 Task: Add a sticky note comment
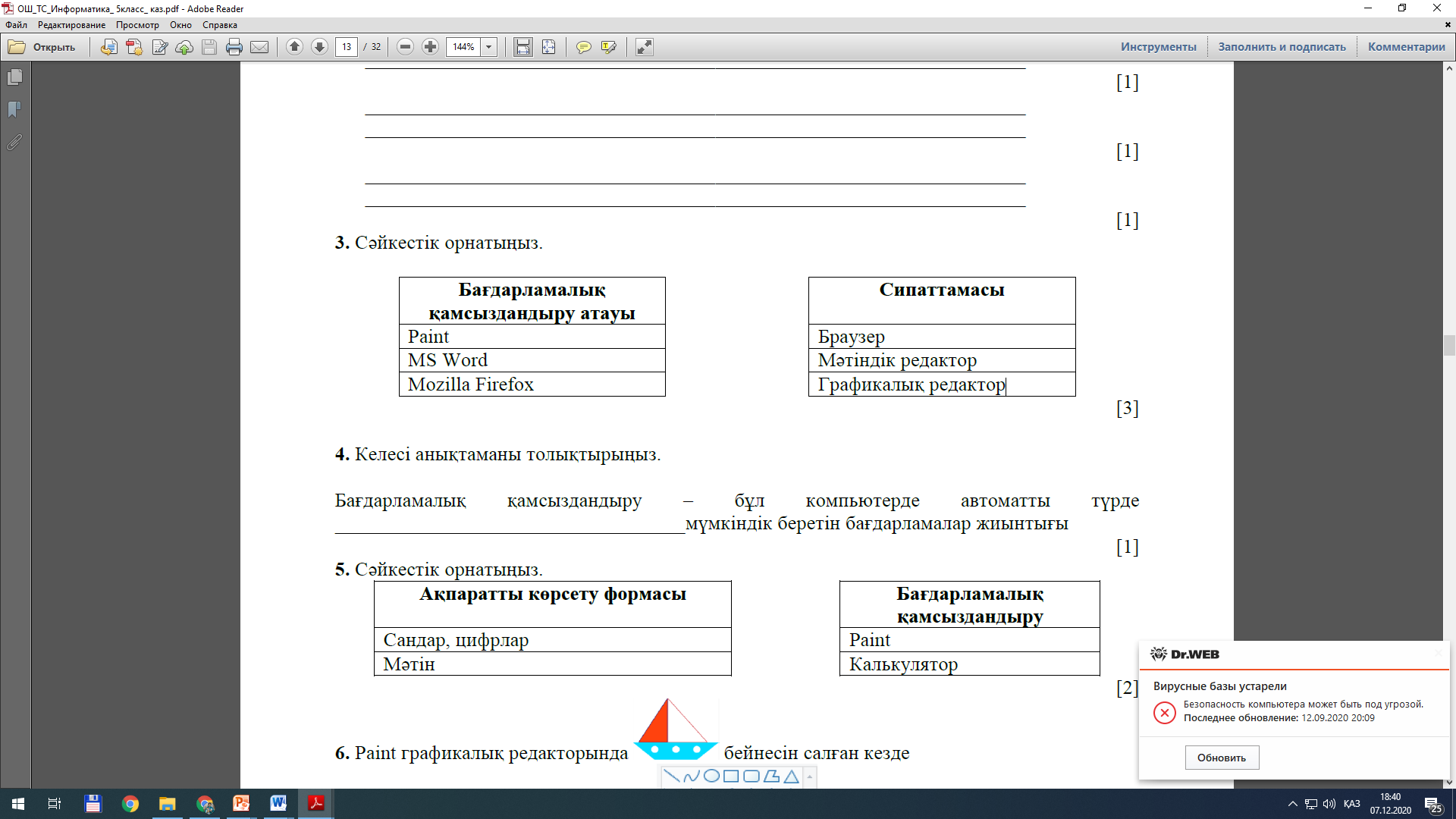tap(583, 47)
